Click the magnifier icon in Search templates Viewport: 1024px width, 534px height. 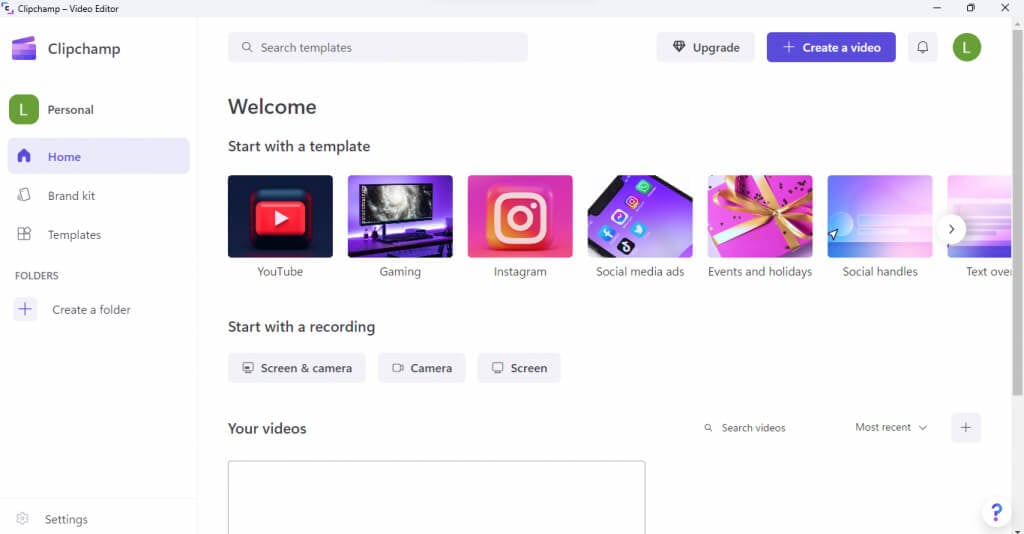pyautogui.click(x=247, y=47)
